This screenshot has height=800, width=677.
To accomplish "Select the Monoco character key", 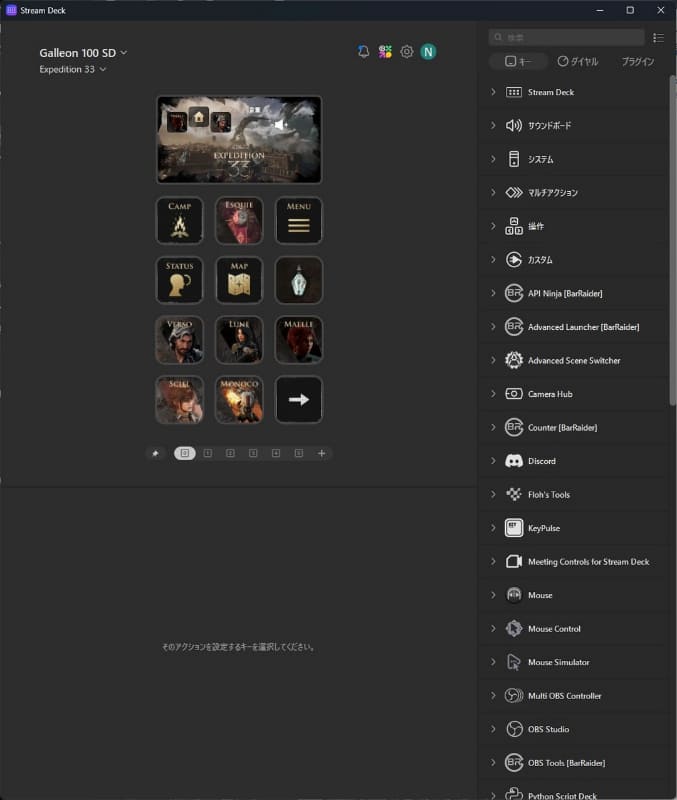I will tap(239, 399).
